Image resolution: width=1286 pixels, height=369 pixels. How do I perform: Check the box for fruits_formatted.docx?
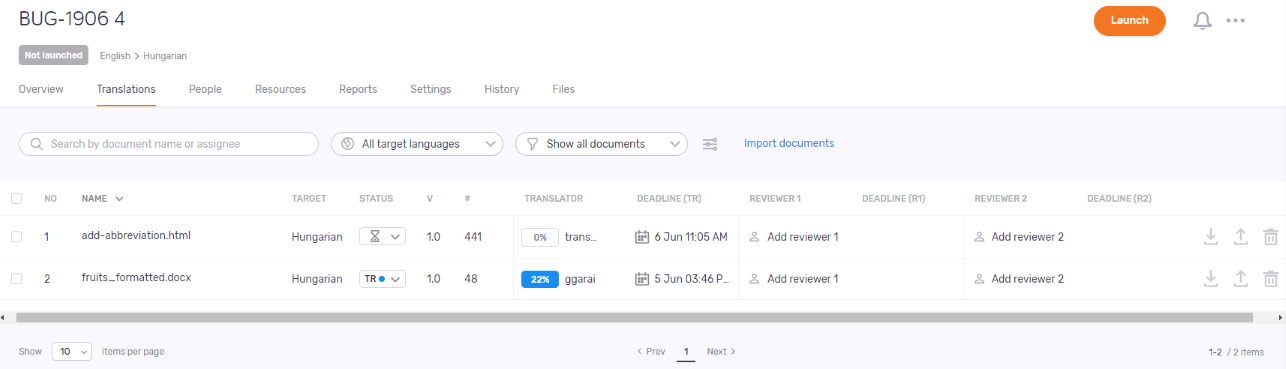pos(16,279)
